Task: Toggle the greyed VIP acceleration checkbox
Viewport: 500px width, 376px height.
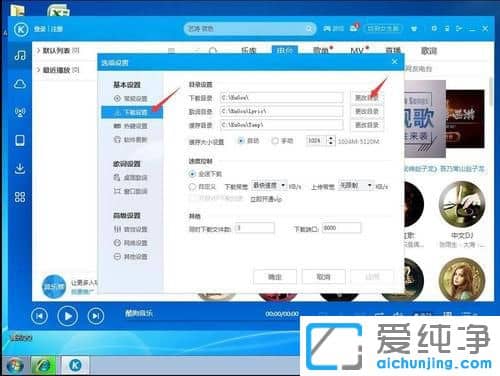Action: pyautogui.click(x=192, y=198)
